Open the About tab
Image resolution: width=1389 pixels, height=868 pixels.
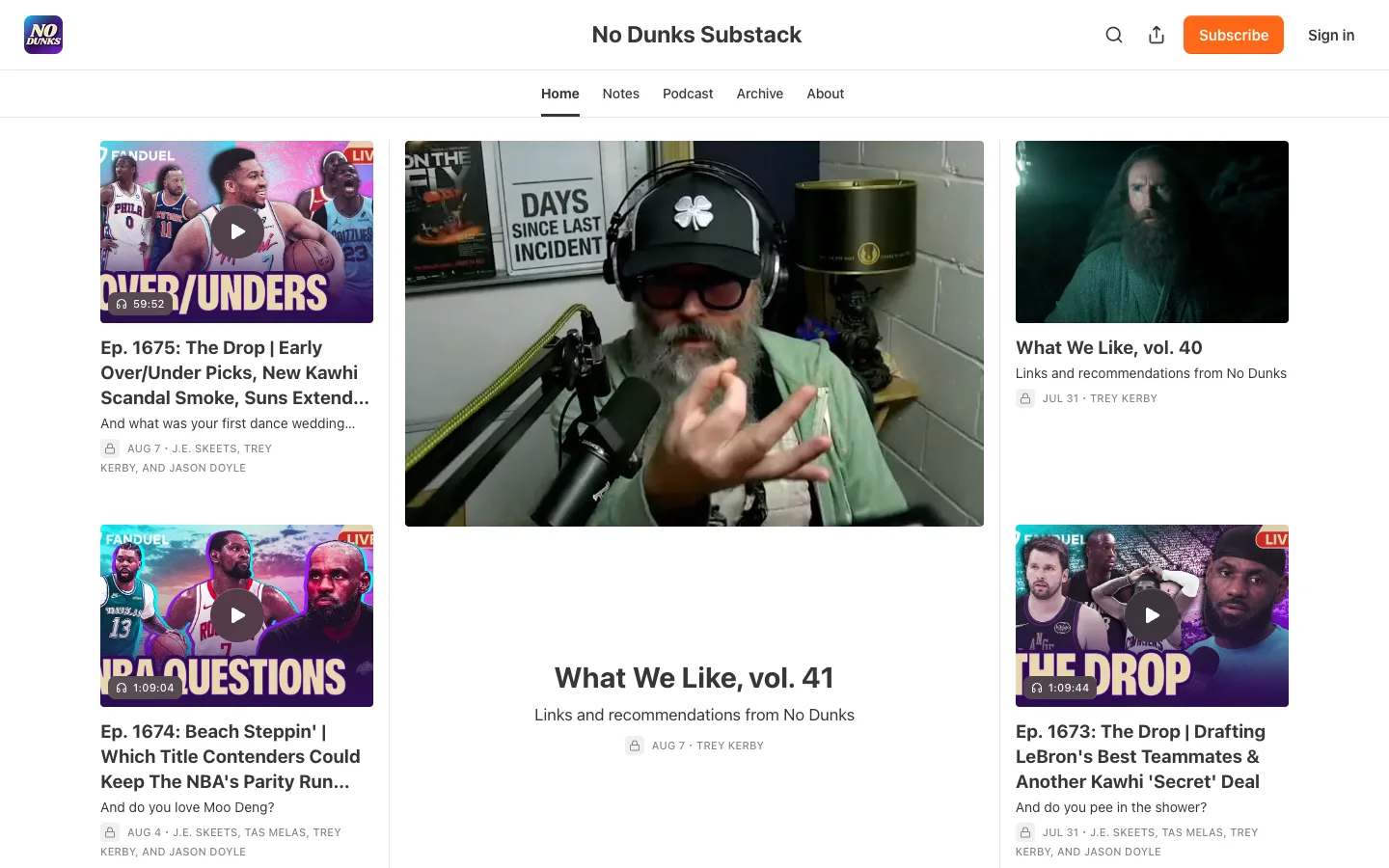tap(826, 94)
